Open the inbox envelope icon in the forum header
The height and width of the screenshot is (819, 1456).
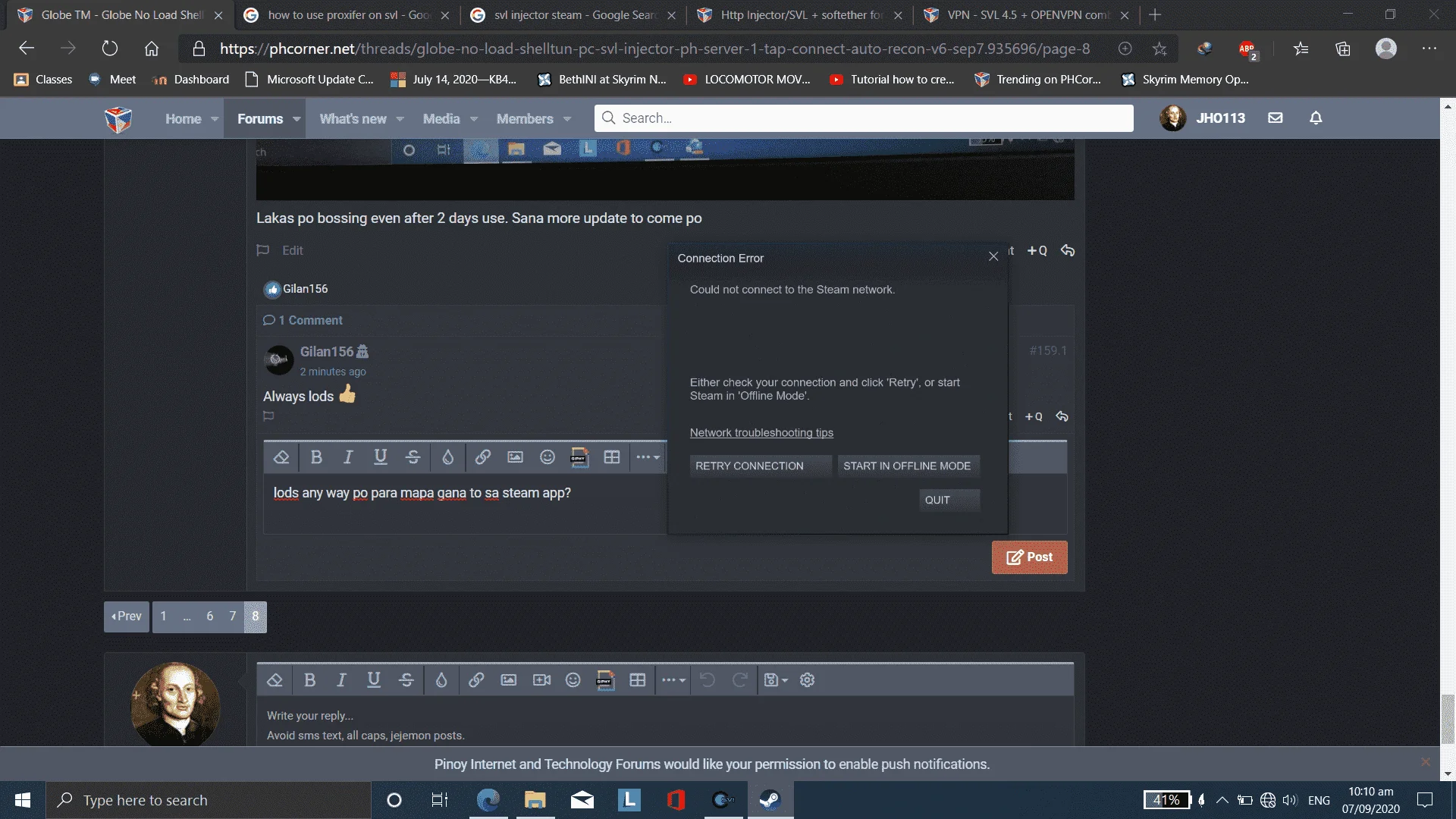1276,118
